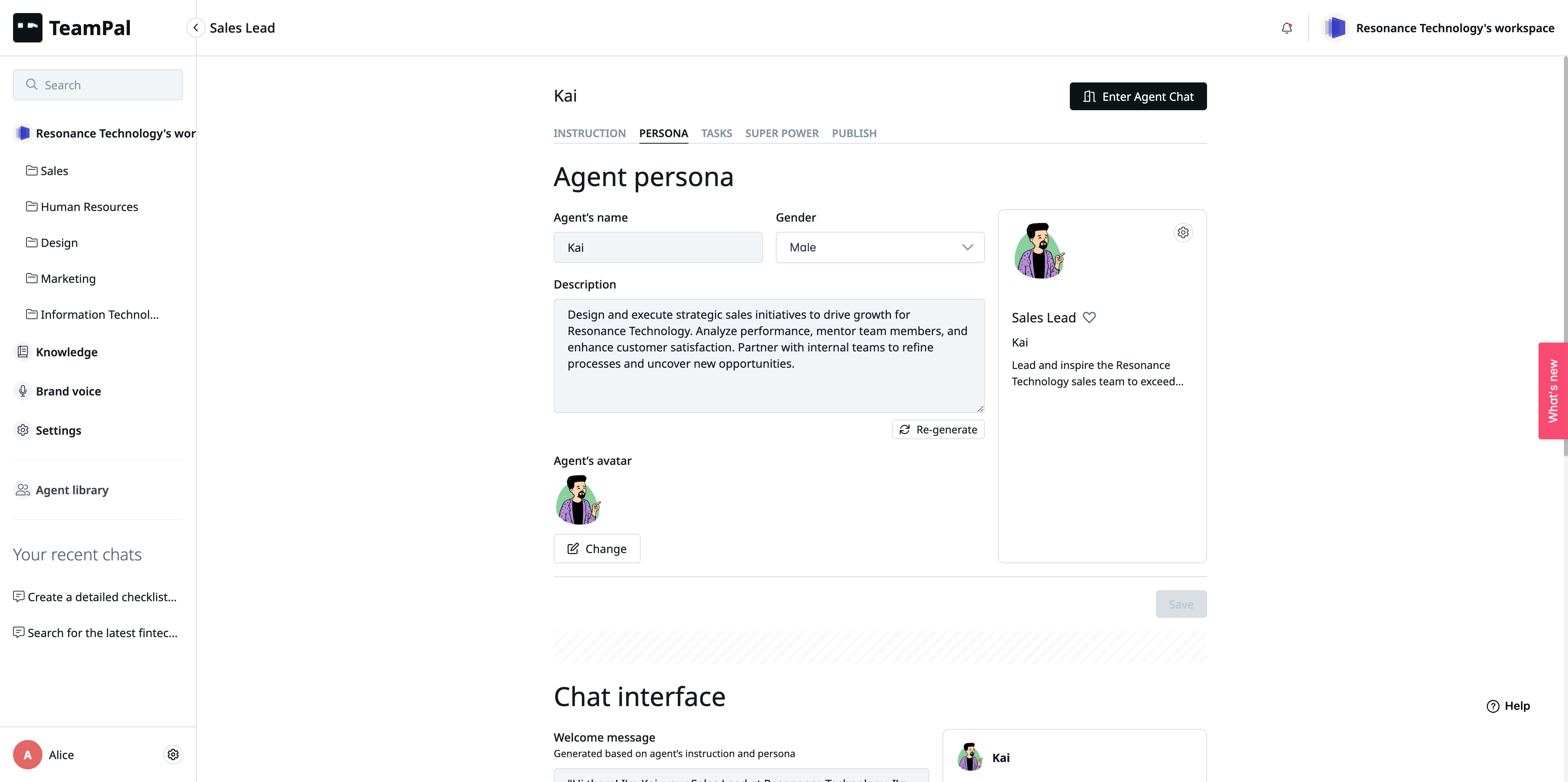This screenshot has width=1568, height=782.
Task: Expand the Gender dropdown
Action: 880,247
